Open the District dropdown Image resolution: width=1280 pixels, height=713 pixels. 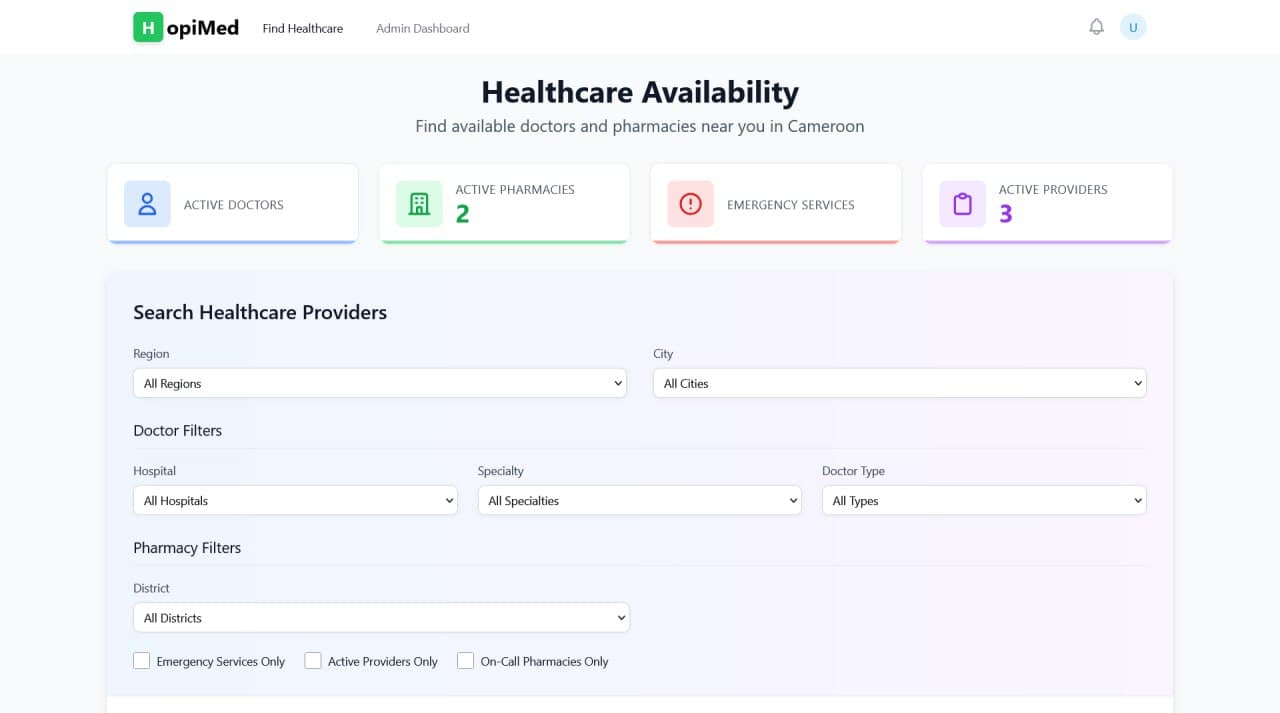coord(381,618)
